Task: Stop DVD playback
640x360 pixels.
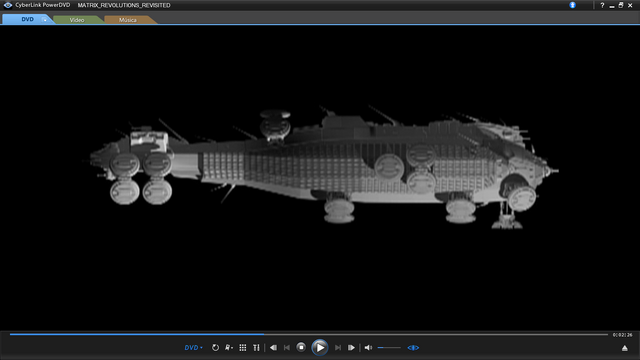Action: point(301,347)
